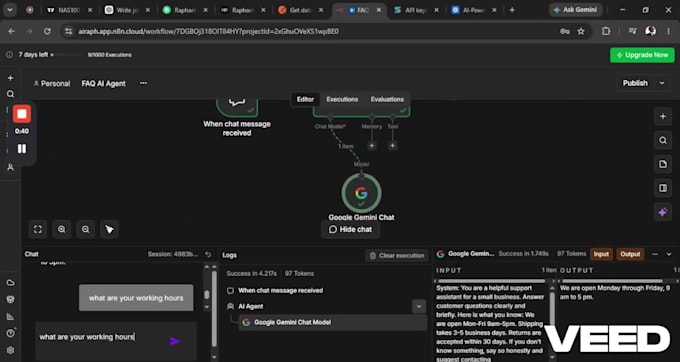The height and width of the screenshot is (362, 680).
Task: Add a sticky note from the right toolbar
Action: 663,164
